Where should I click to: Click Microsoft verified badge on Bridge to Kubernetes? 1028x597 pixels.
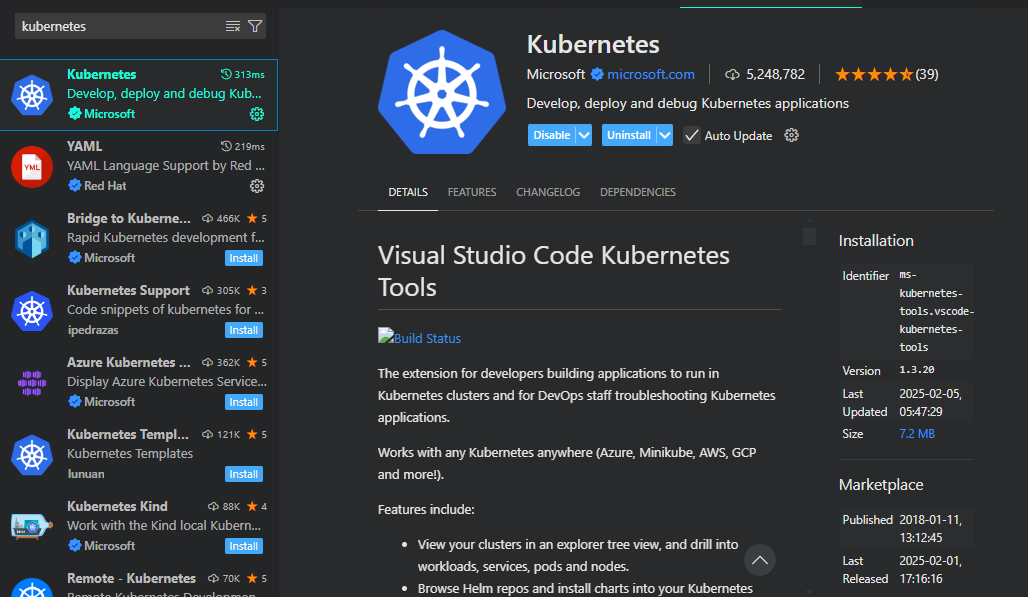[75, 258]
